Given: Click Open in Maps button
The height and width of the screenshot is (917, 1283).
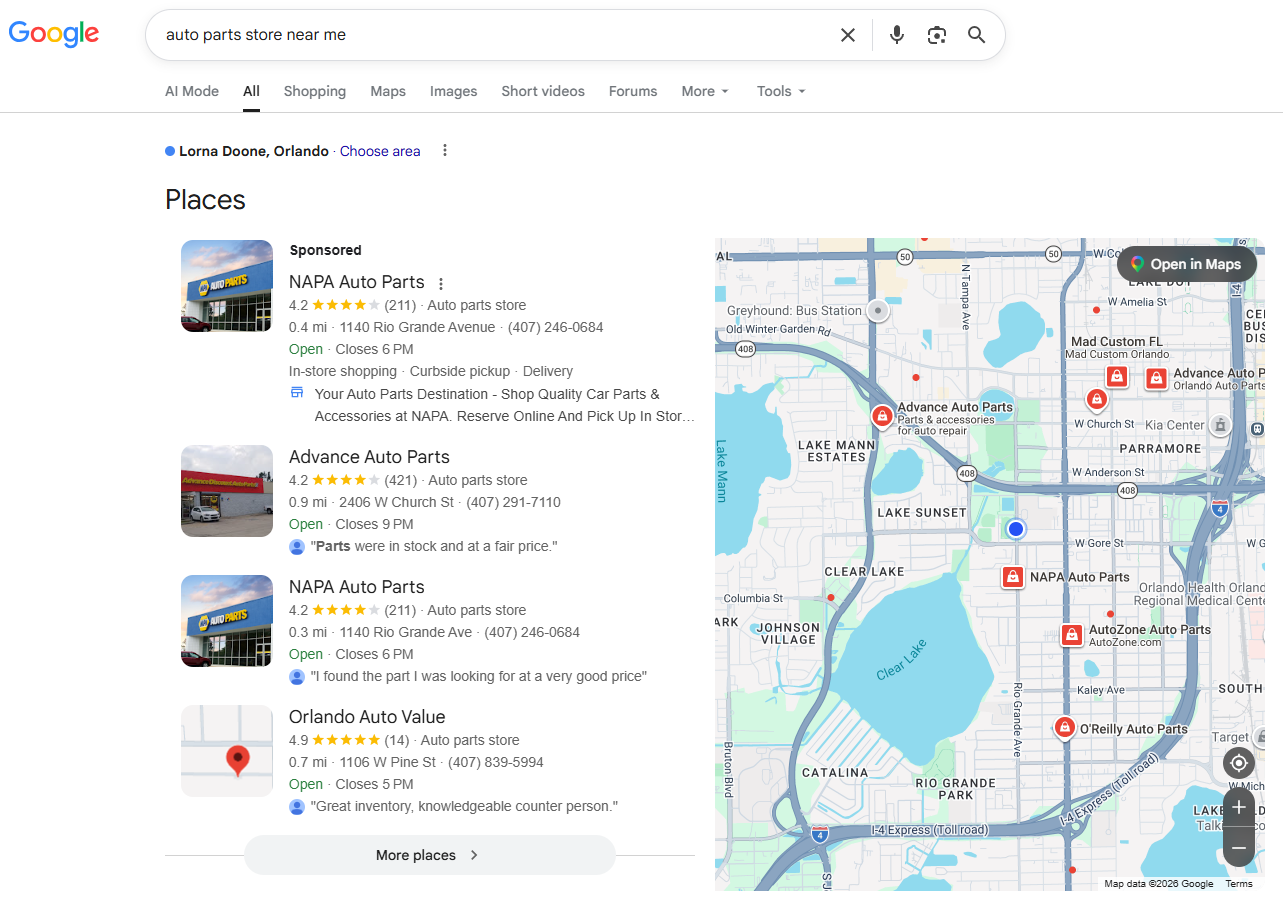Looking at the screenshot, I should point(1186,264).
